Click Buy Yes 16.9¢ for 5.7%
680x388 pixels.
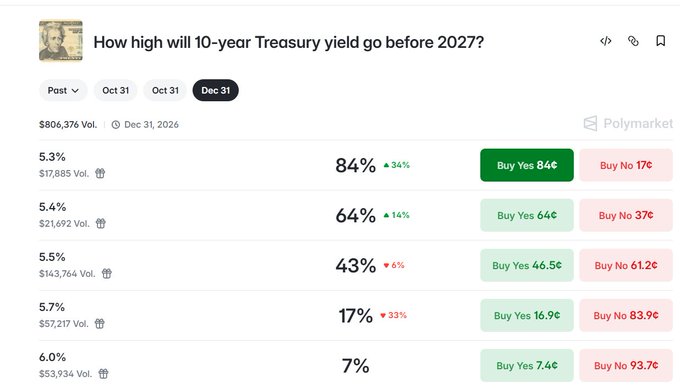click(x=527, y=316)
